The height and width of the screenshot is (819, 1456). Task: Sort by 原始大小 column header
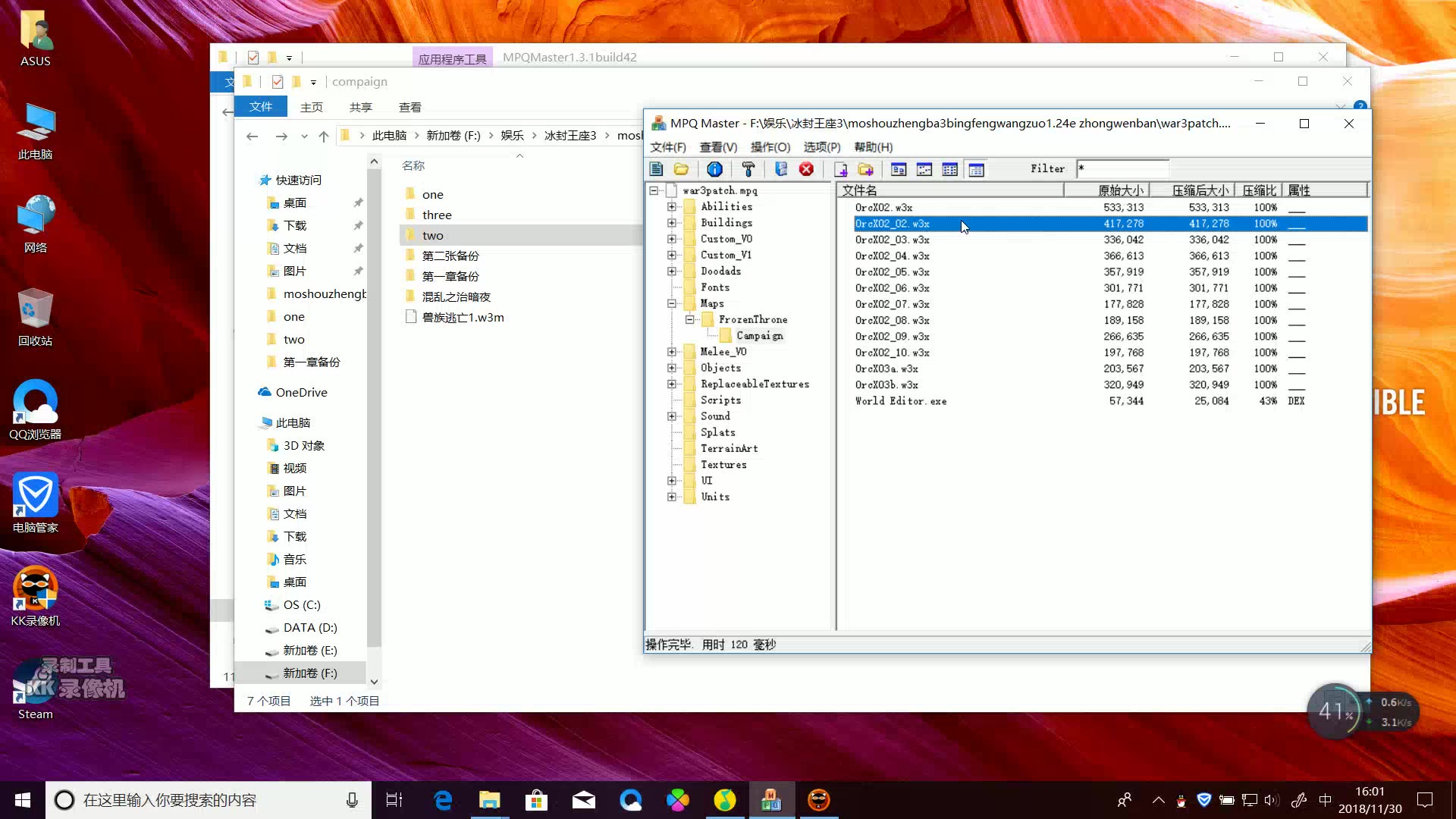tap(1106, 190)
